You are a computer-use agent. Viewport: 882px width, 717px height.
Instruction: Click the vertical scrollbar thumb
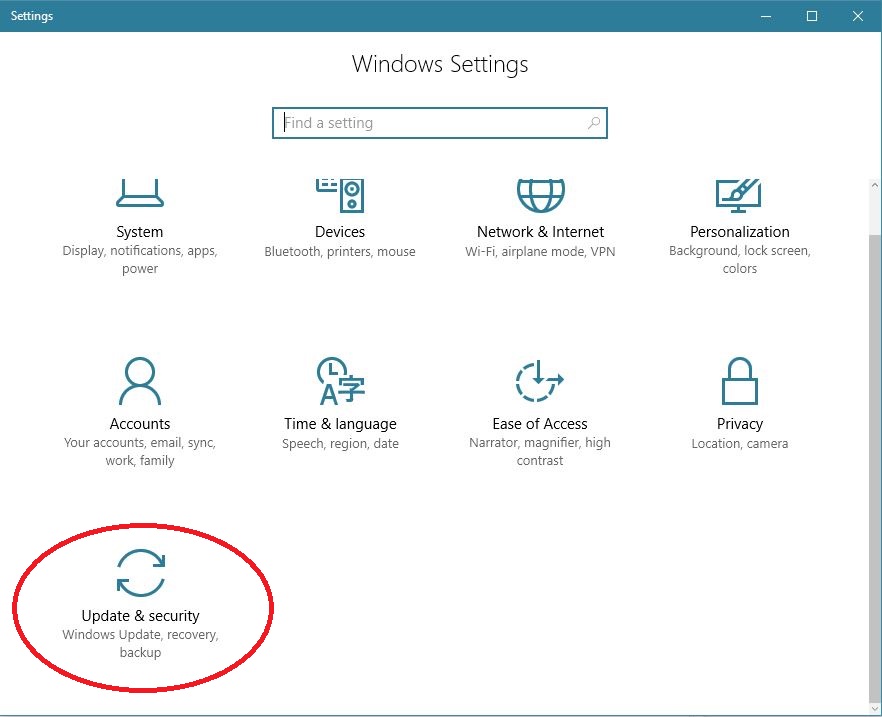point(875,467)
